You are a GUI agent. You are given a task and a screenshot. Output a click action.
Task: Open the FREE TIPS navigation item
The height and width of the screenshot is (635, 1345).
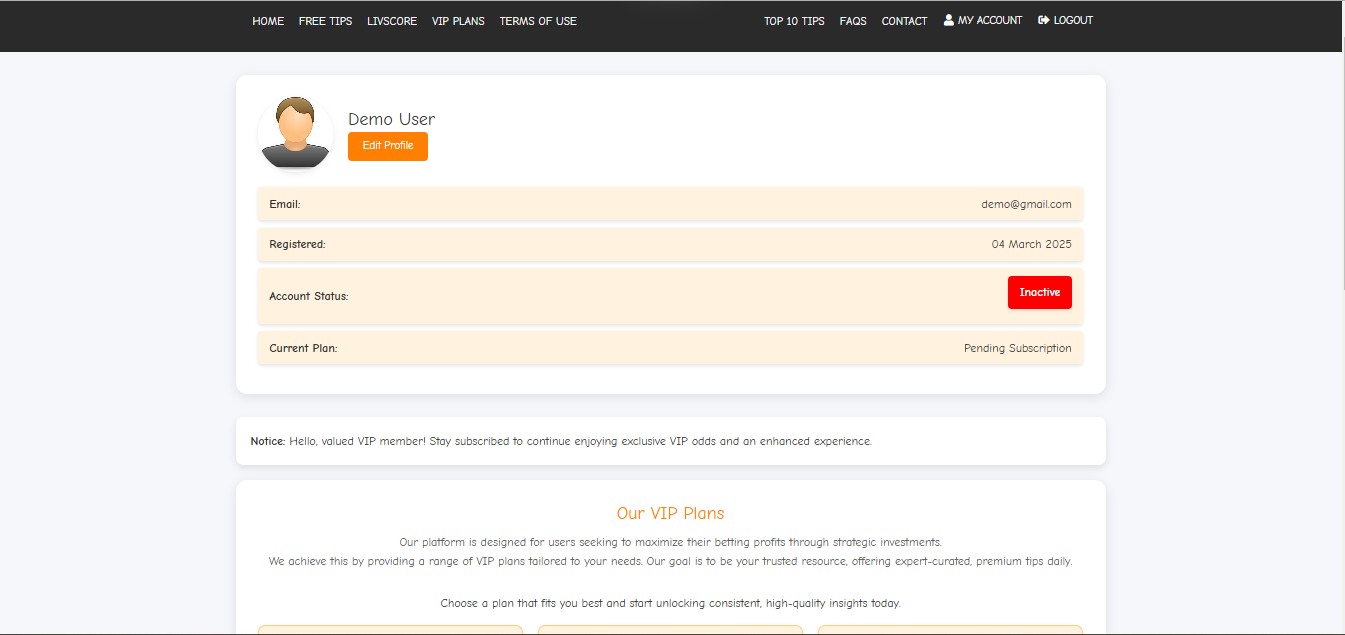click(x=325, y=21)
